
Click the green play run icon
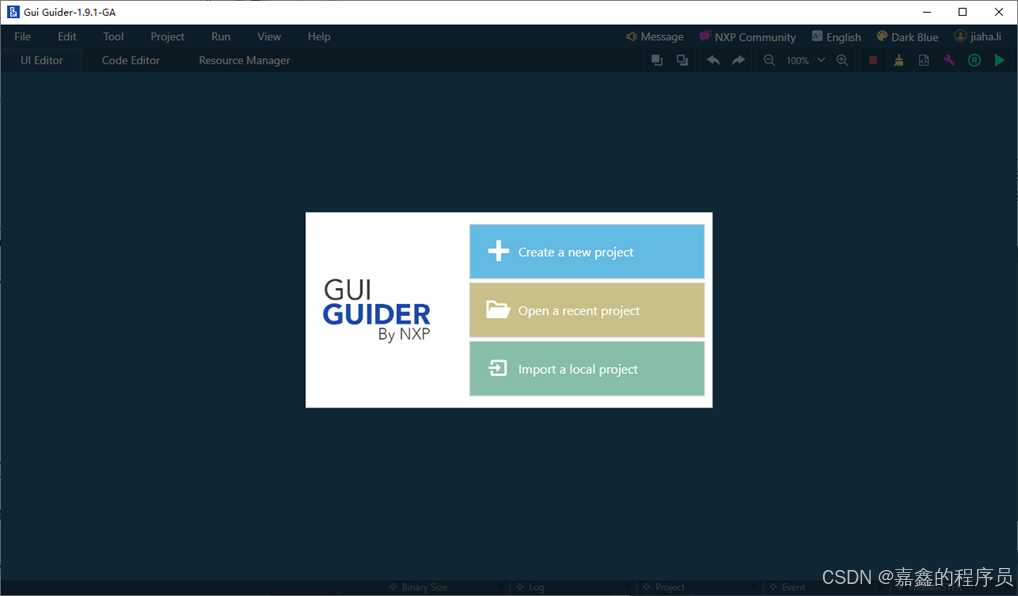[x=999, y=60]
